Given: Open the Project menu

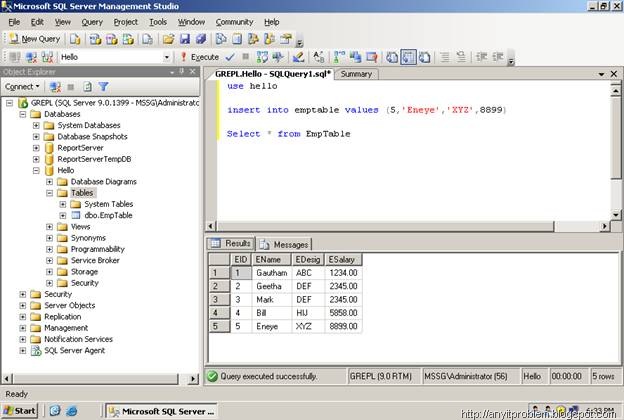Looking at the screenshot, I should pos(125,22).
